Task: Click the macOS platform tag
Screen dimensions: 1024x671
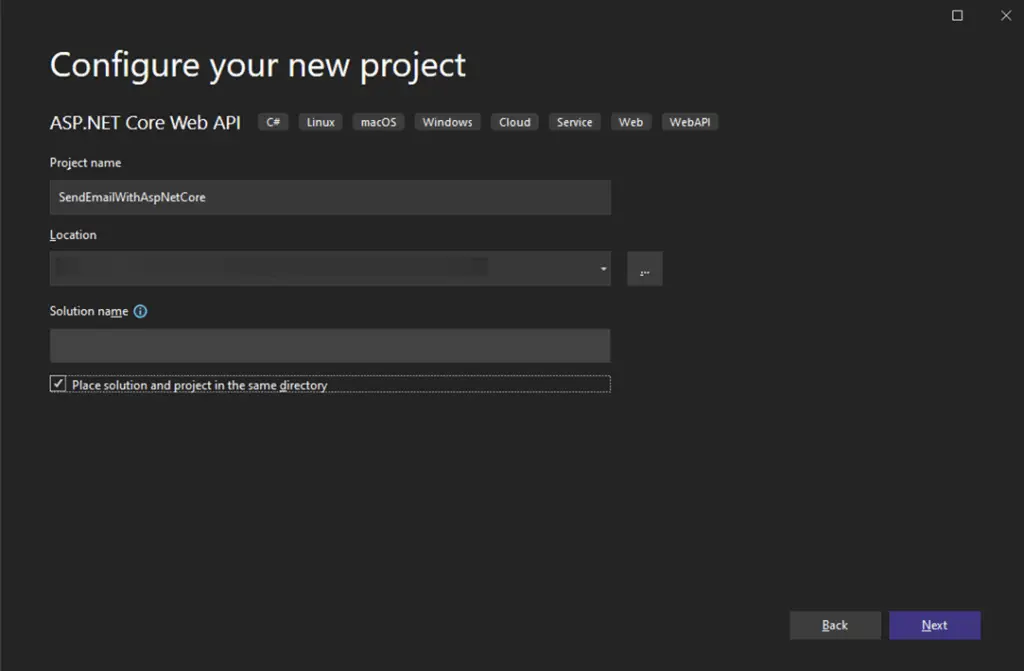Action: pyautogui.click(x=379, y=122)
